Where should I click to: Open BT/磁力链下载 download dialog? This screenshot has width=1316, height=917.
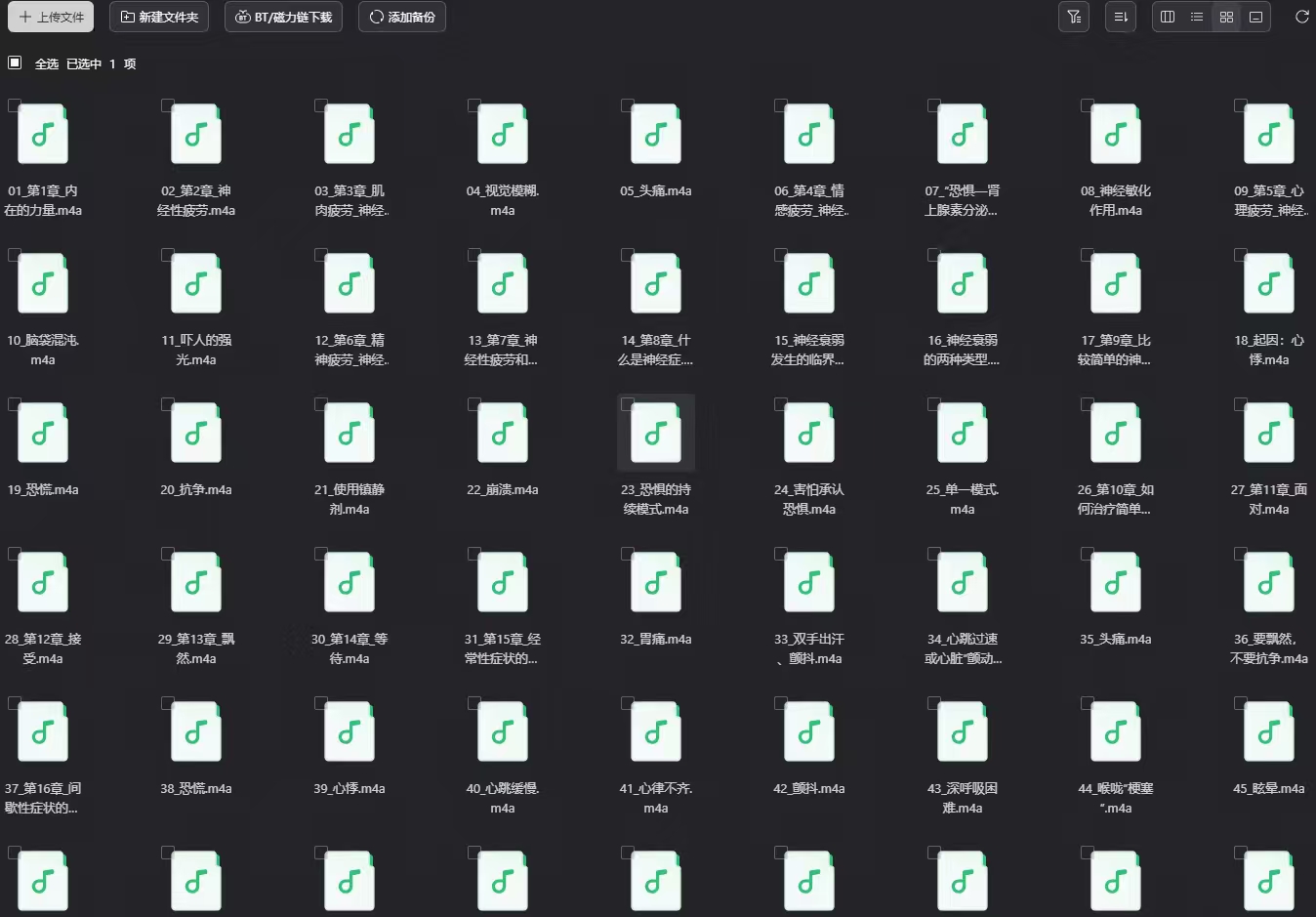point(283,17)
